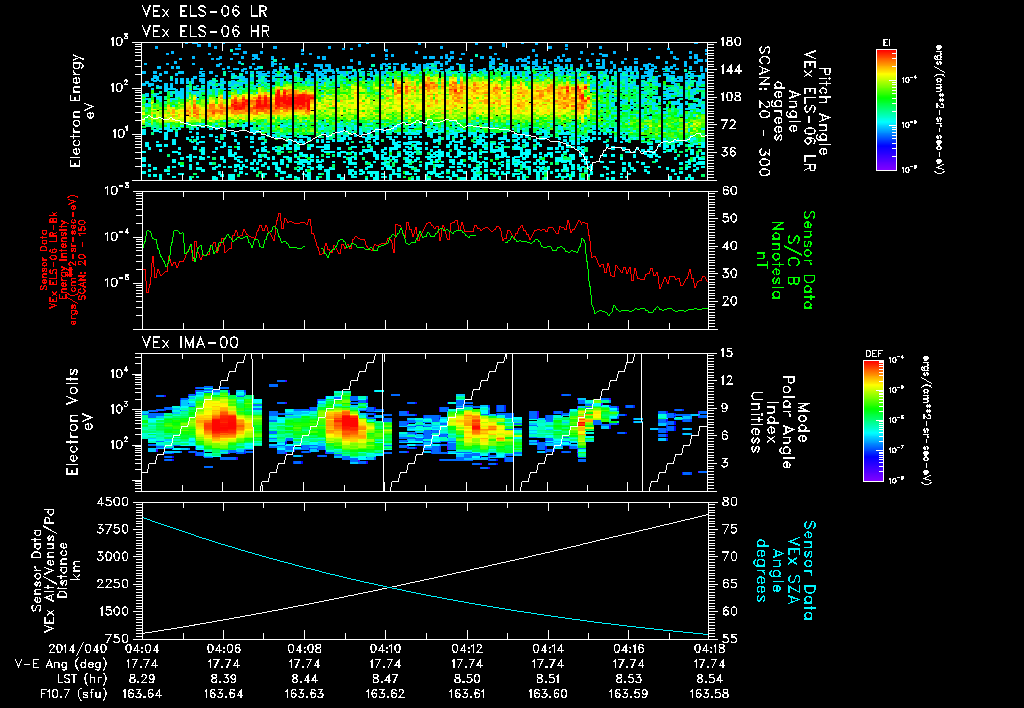Click the LST value '8.54'
The width and height of the screenshot is (1024, 708).
[x=709, y=679]
